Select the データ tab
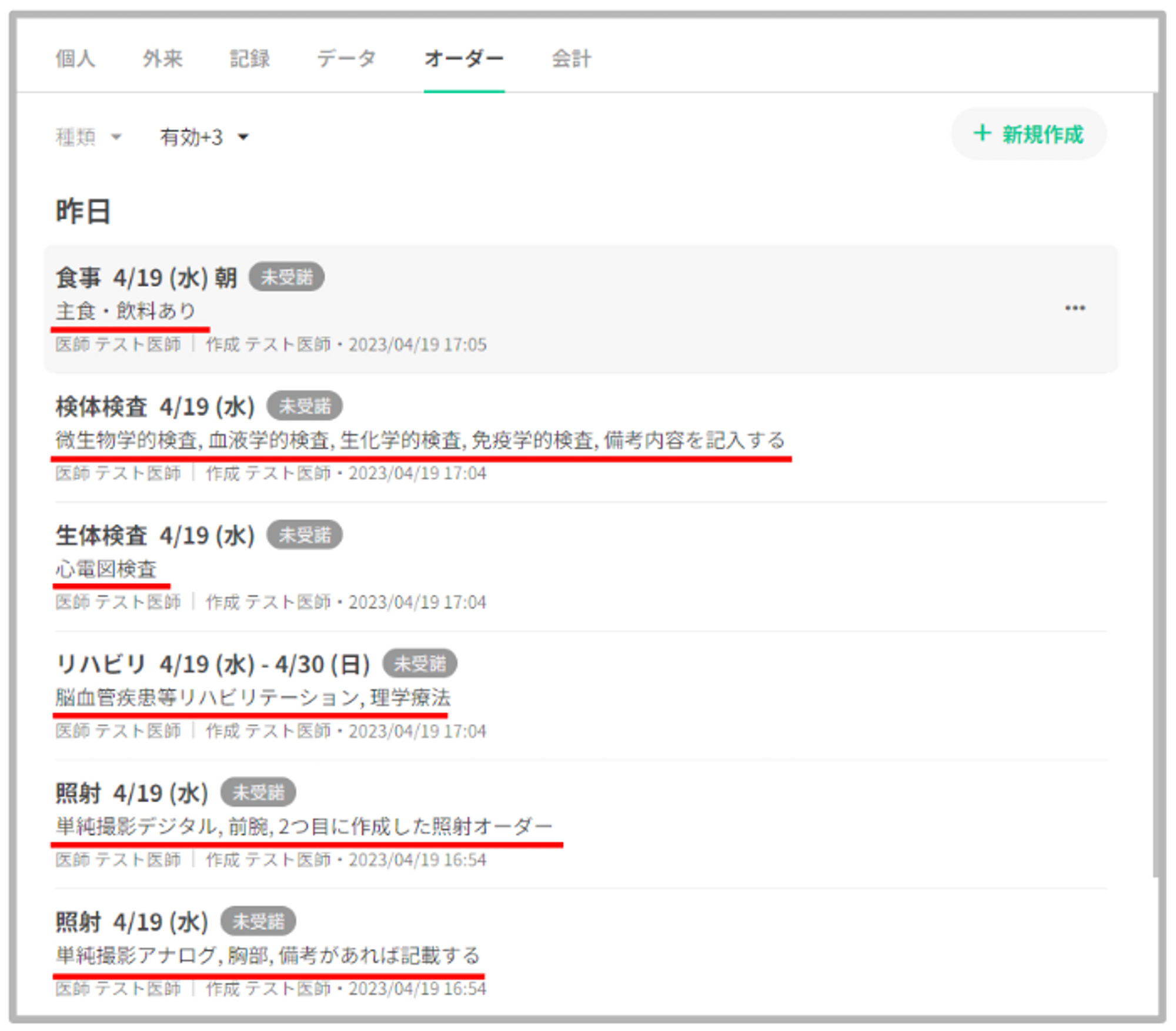1176x1031 pixels. (x=346, y=59)
